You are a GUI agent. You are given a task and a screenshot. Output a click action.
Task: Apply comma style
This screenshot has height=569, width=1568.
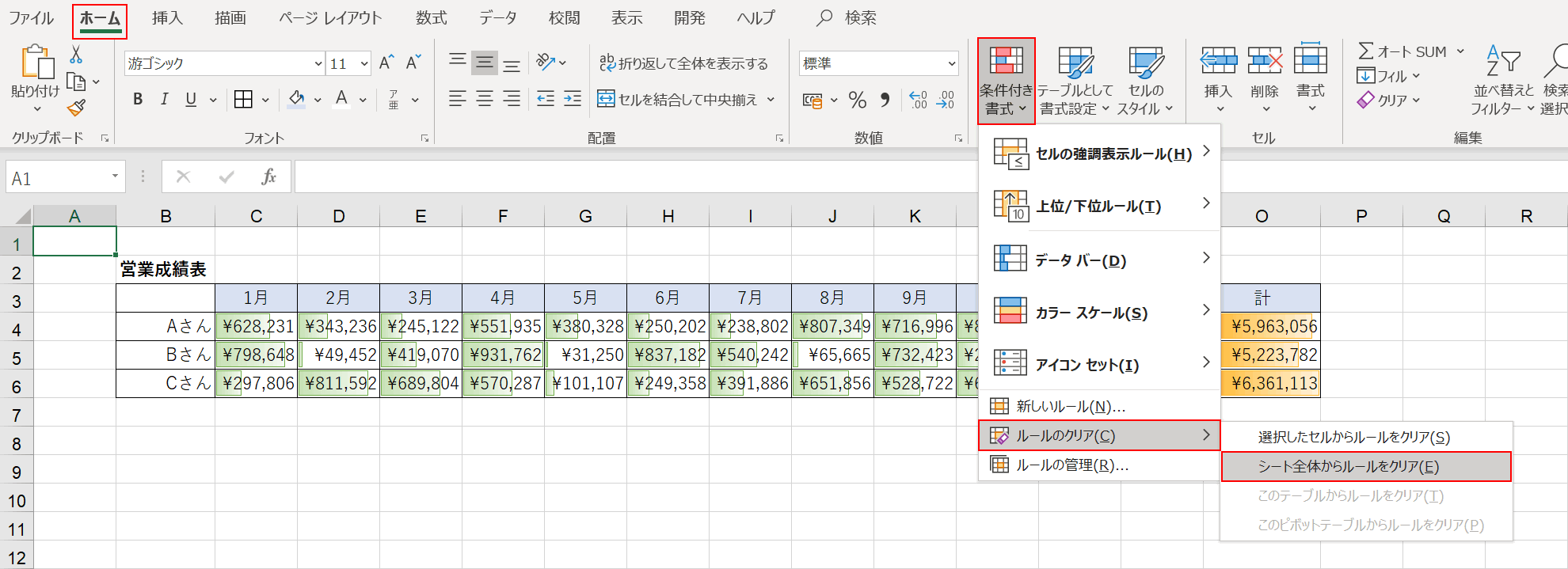tap(885, 100)
